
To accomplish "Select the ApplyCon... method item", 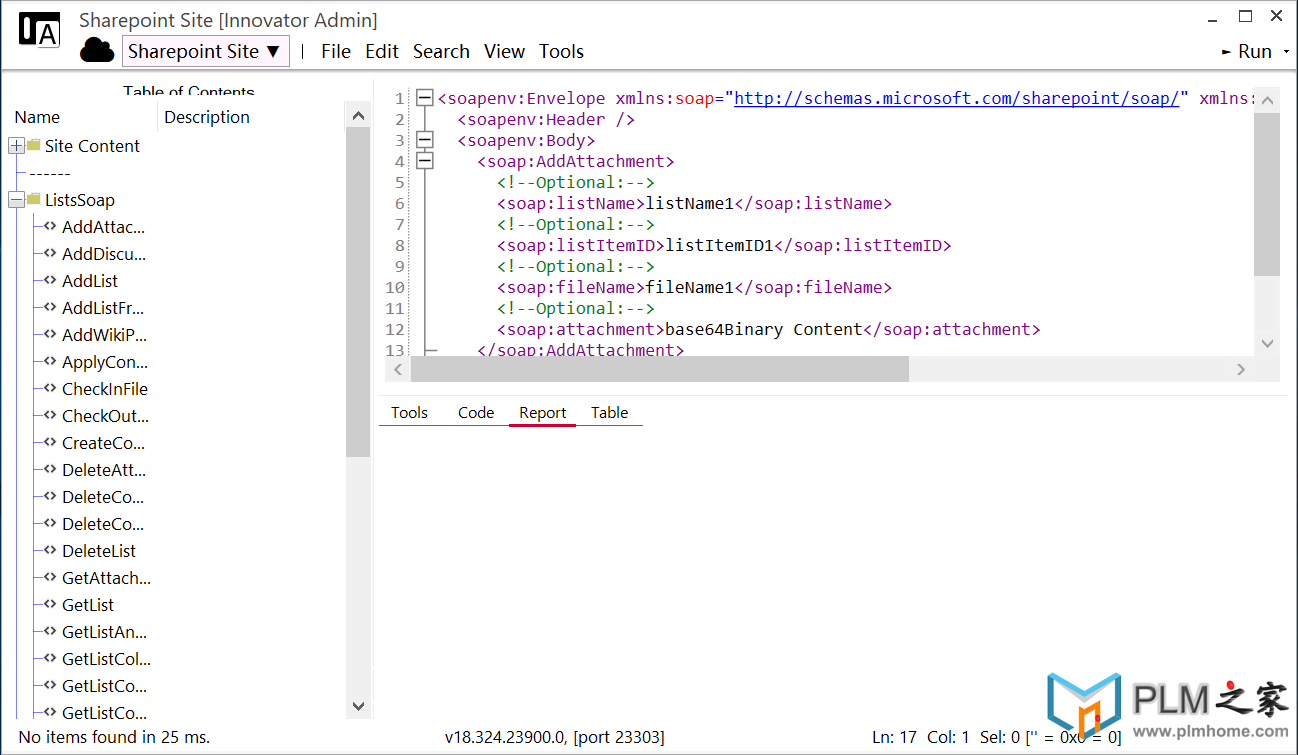I will point(105,362).
